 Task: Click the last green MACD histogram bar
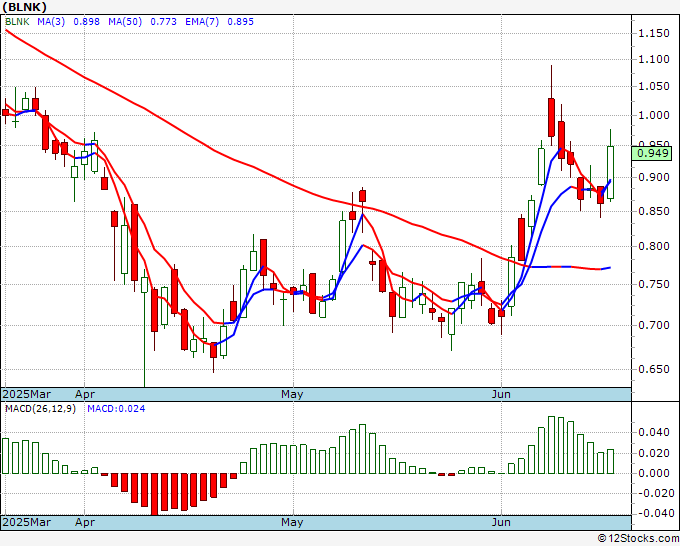(610, 461)
